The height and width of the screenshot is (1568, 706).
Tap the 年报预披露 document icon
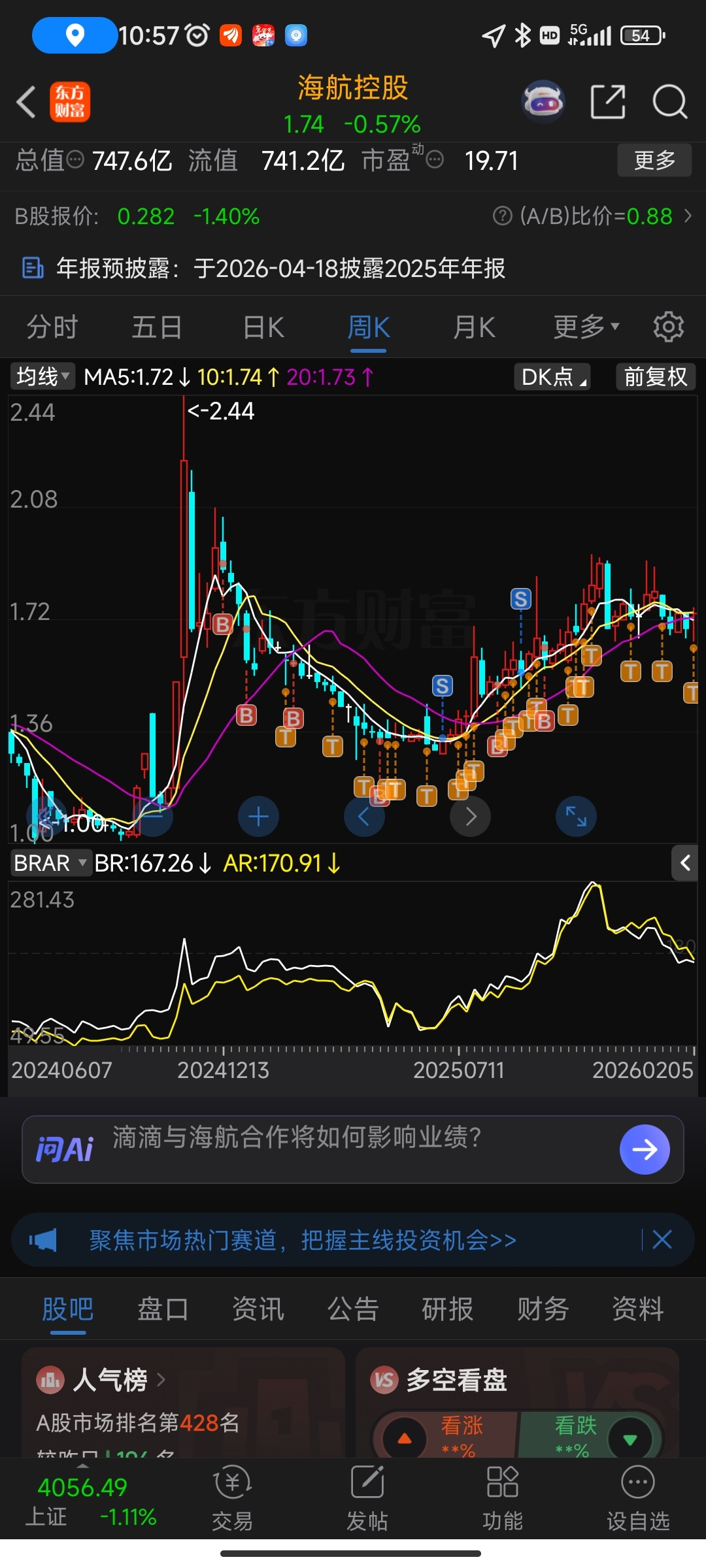click(33, 268)
